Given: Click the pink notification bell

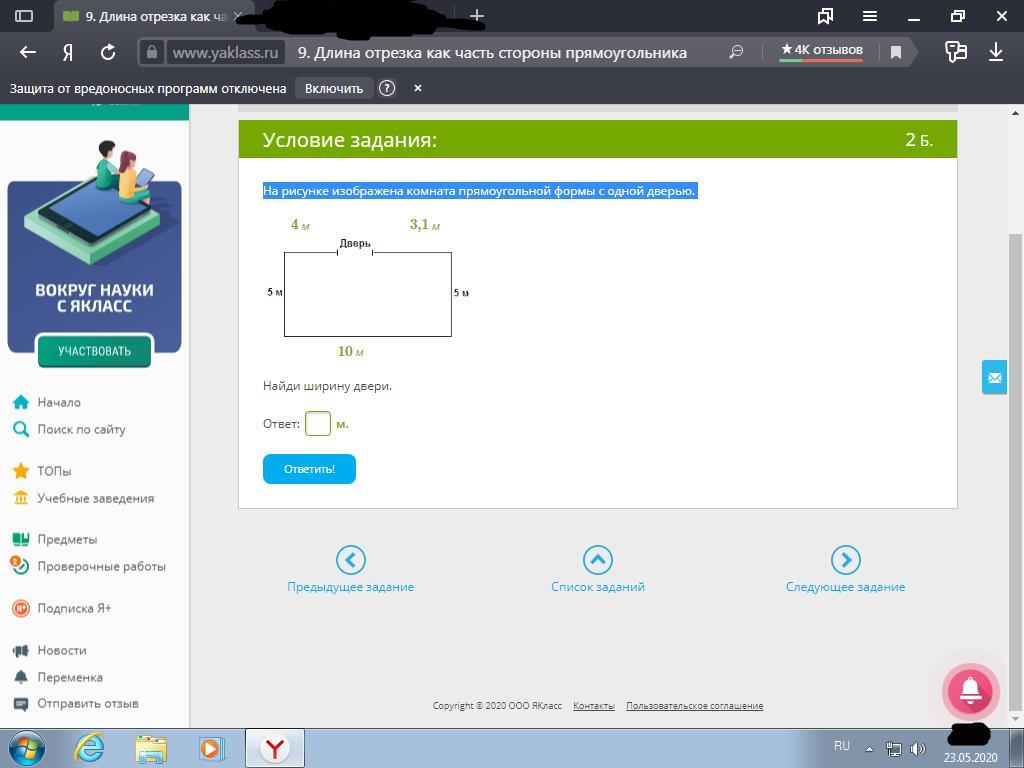Looking at the screenshot, I should [970, 690].
